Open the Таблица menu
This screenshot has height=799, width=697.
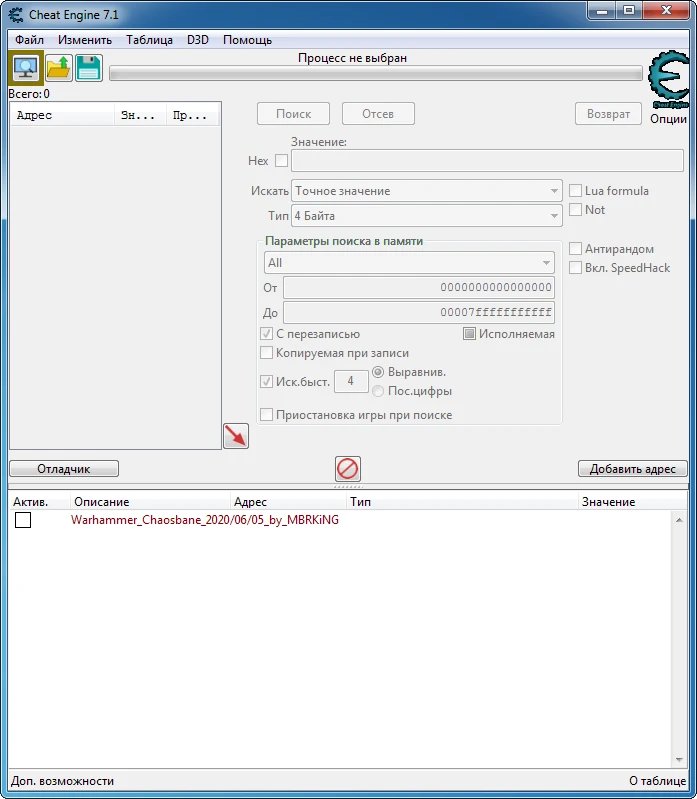pos(150,40)
